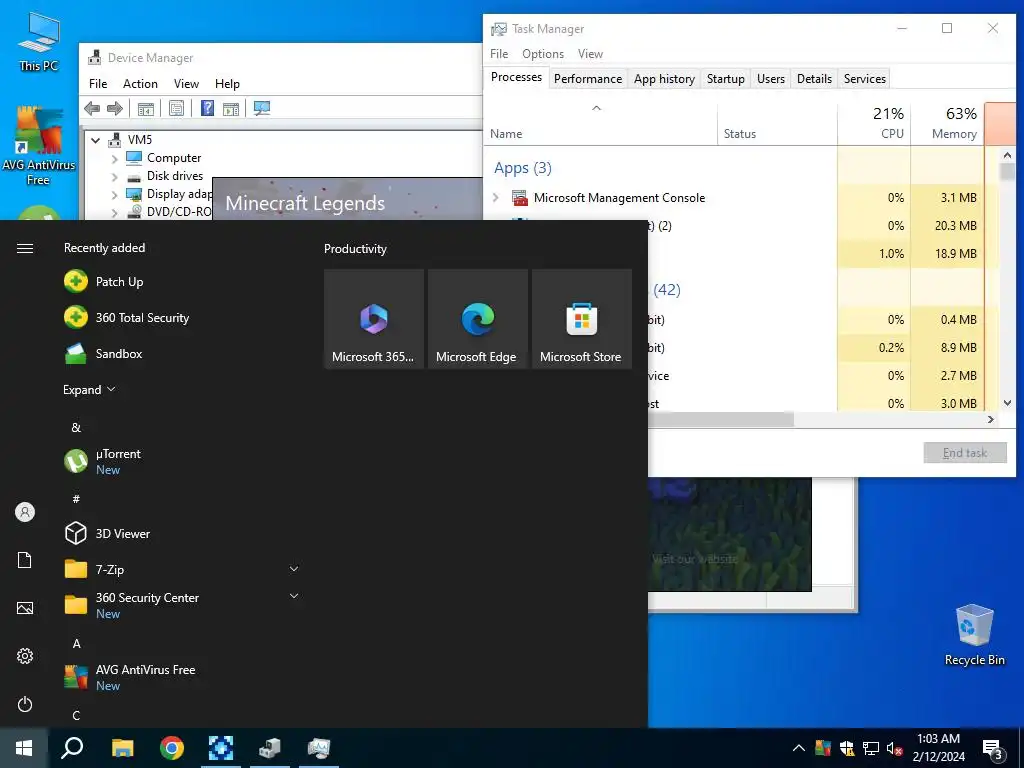Show hidden tray icons chevron

tap(798, 748)
